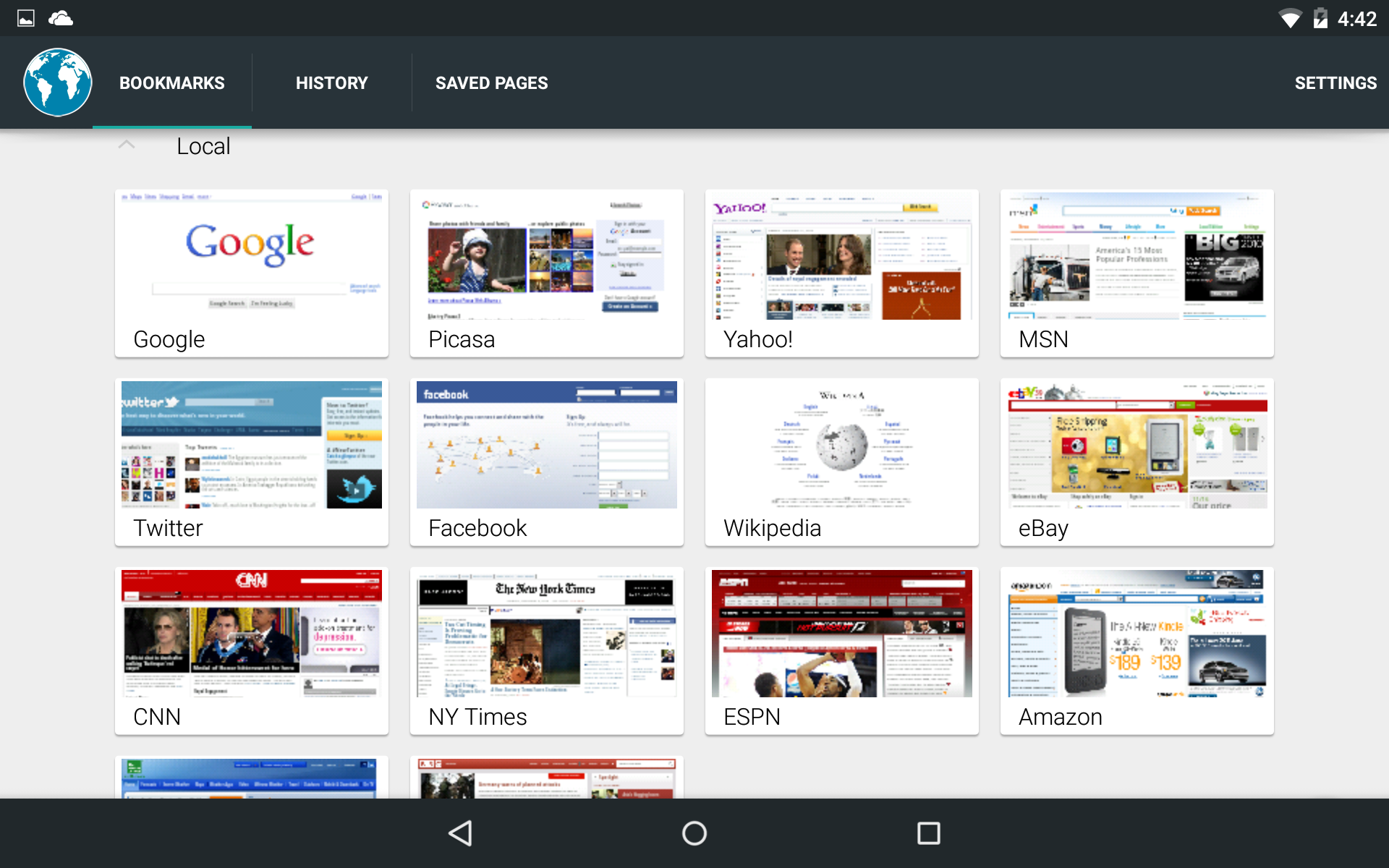1389x868 pixels.
Task: Open the NY Times bookmark thumbnail
Action: coord(547,634)
